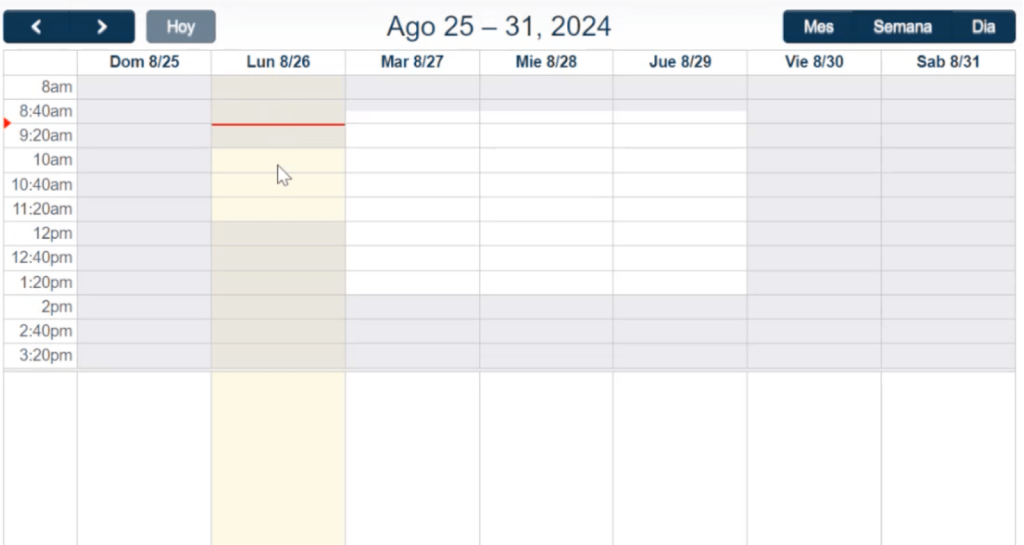Open the Vie 8/30 day header
The height and width of the screenshot is (545, 1024).
click(814, 62)
